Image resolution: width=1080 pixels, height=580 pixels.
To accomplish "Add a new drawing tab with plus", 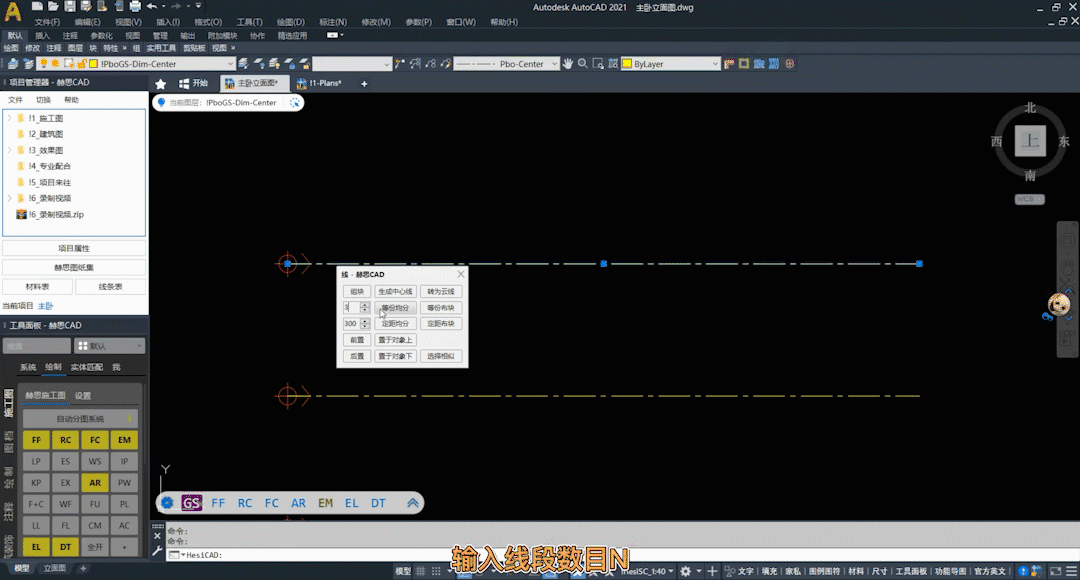I will [x=364, y=83].
